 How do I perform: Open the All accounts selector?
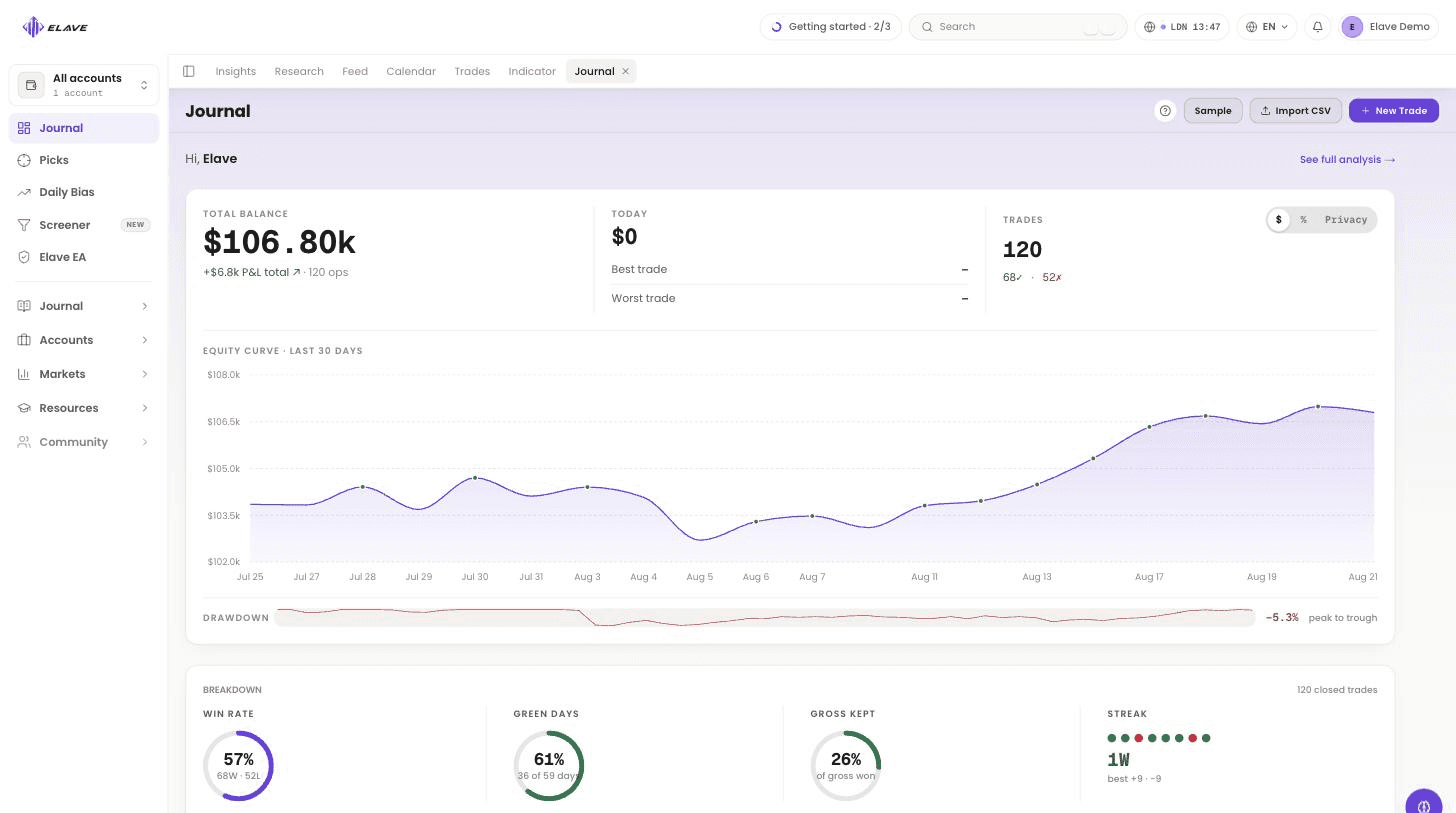(84, 85)
